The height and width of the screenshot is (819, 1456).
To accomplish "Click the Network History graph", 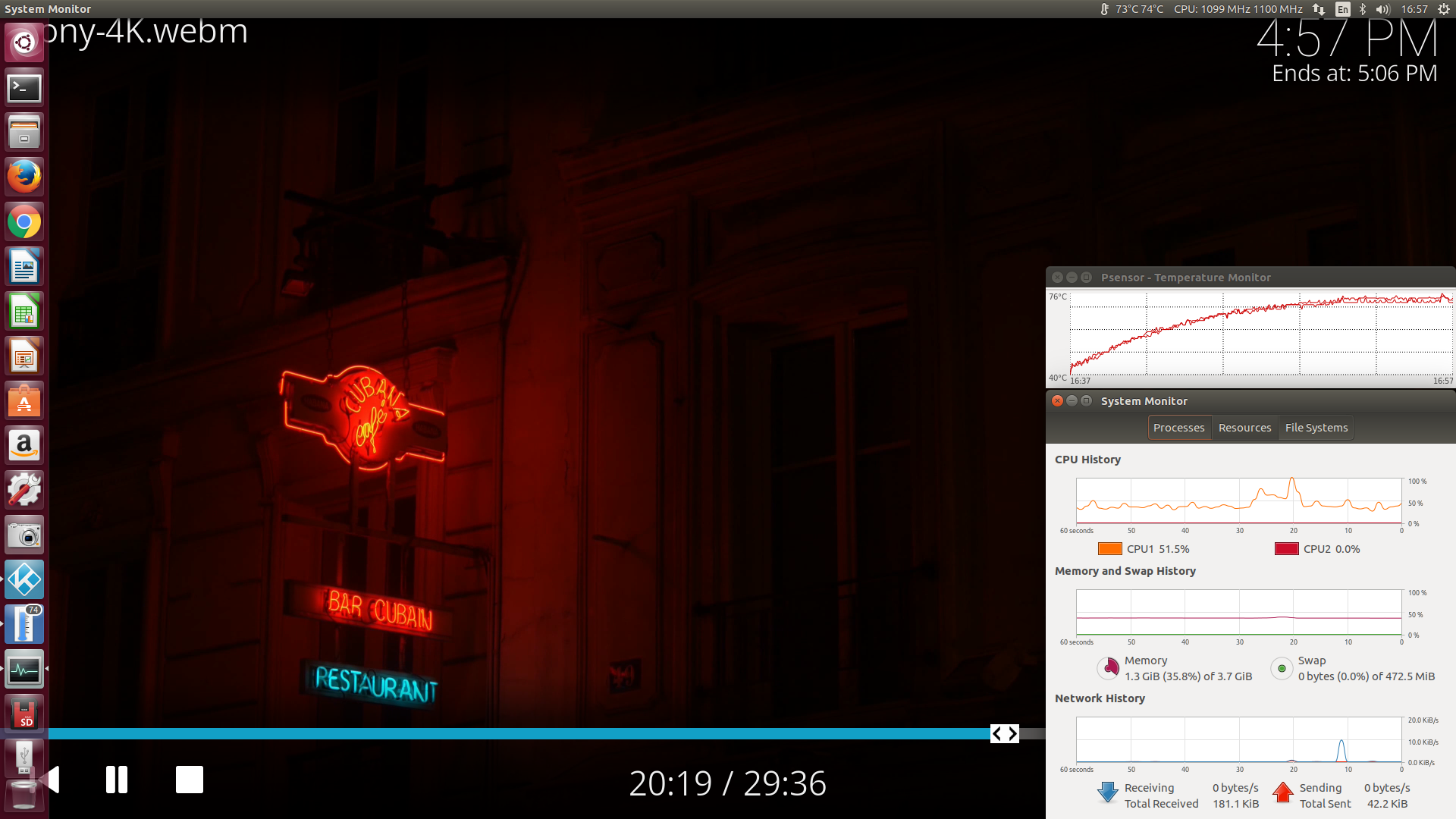I will [x=1239, y=739].
